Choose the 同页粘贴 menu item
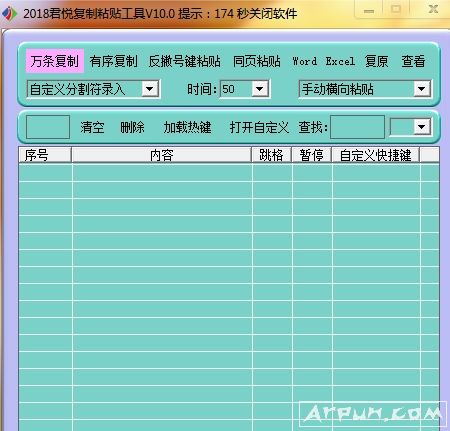 [257, 61]
